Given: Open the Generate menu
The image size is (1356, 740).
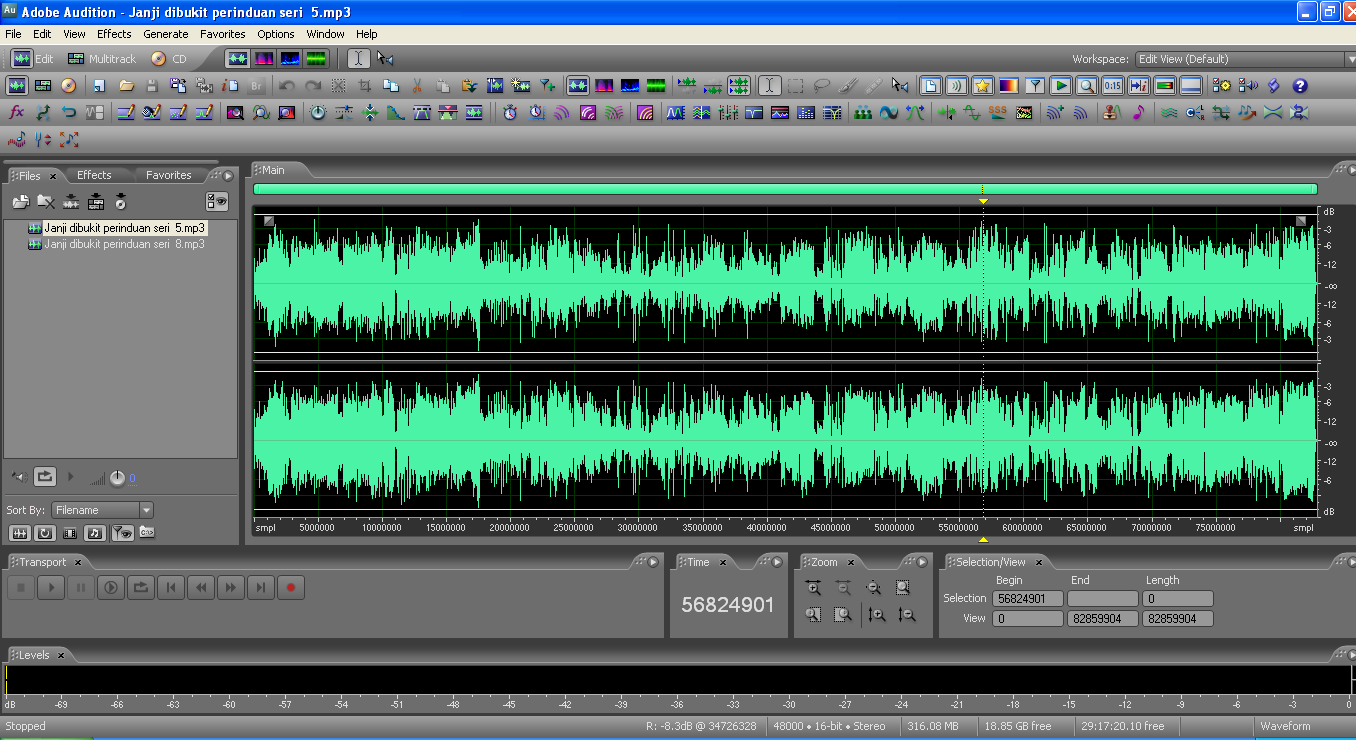Looking at the screenshot, I should point(165,34).
